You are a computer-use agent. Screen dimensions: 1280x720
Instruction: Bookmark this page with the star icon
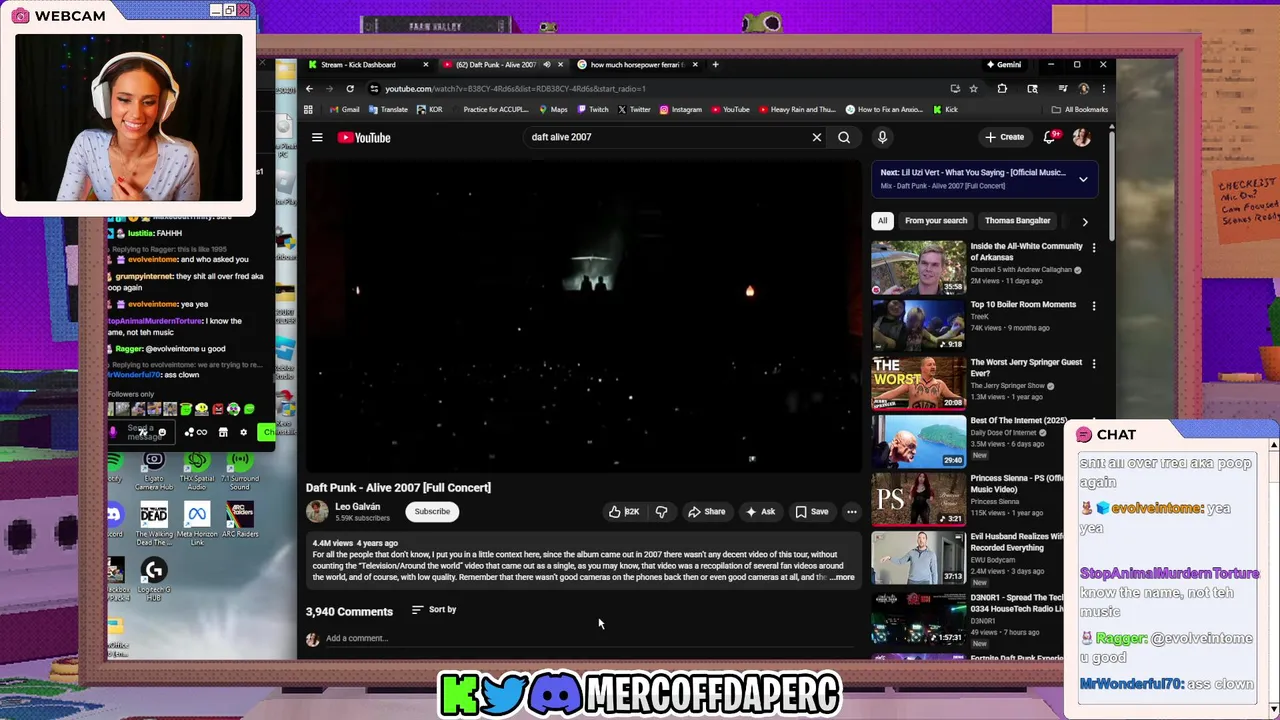coord(974,88)
